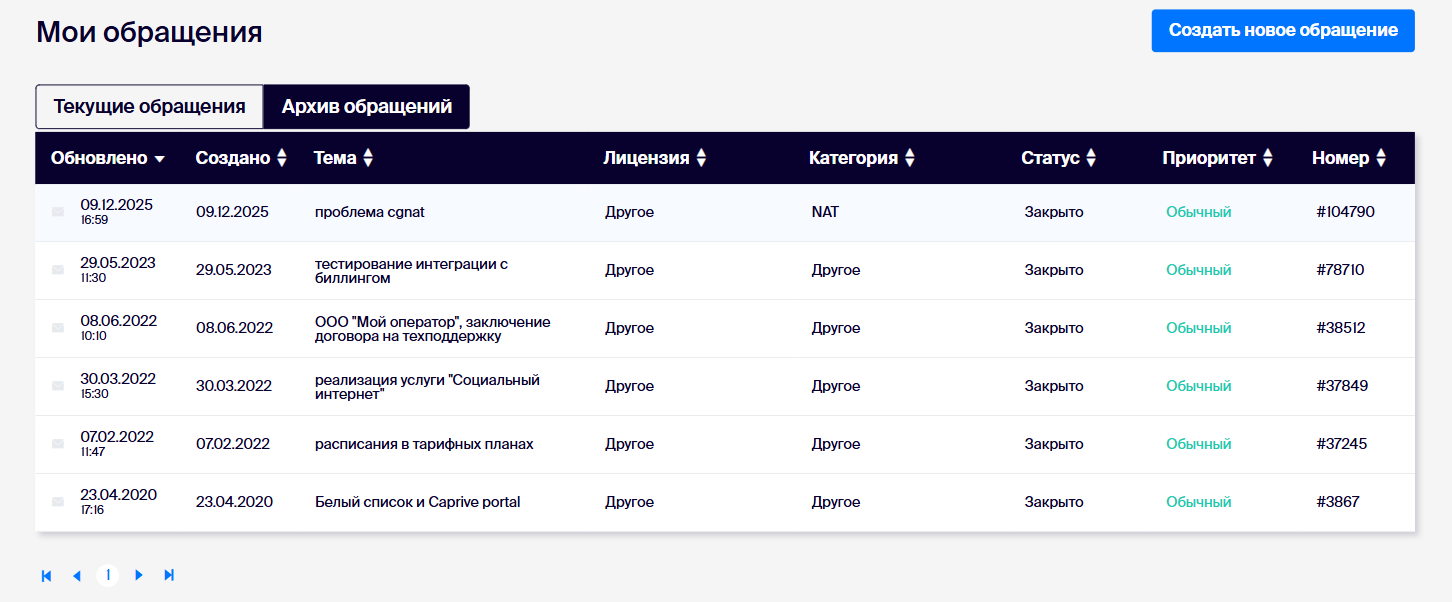
Task: Jump to the last page of tickets
Action: 168,575
